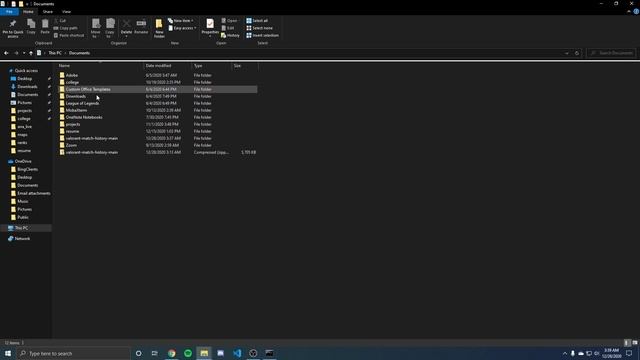640x360 pixels.
Task: Go up one level with Up arrow
Action: point(31,53)
